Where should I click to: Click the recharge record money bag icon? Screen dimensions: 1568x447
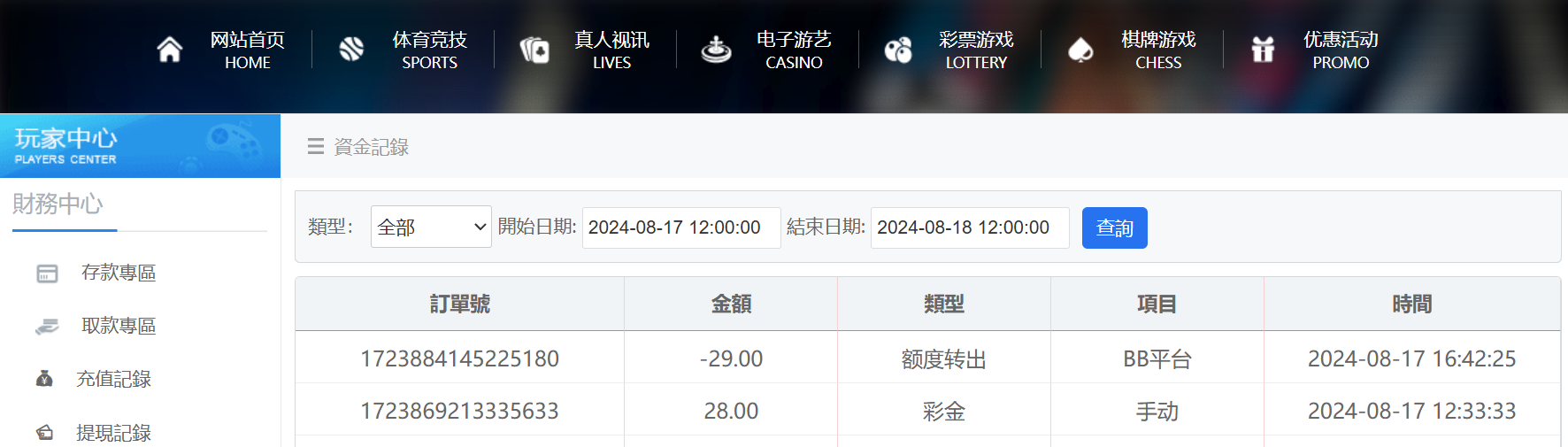44,380
